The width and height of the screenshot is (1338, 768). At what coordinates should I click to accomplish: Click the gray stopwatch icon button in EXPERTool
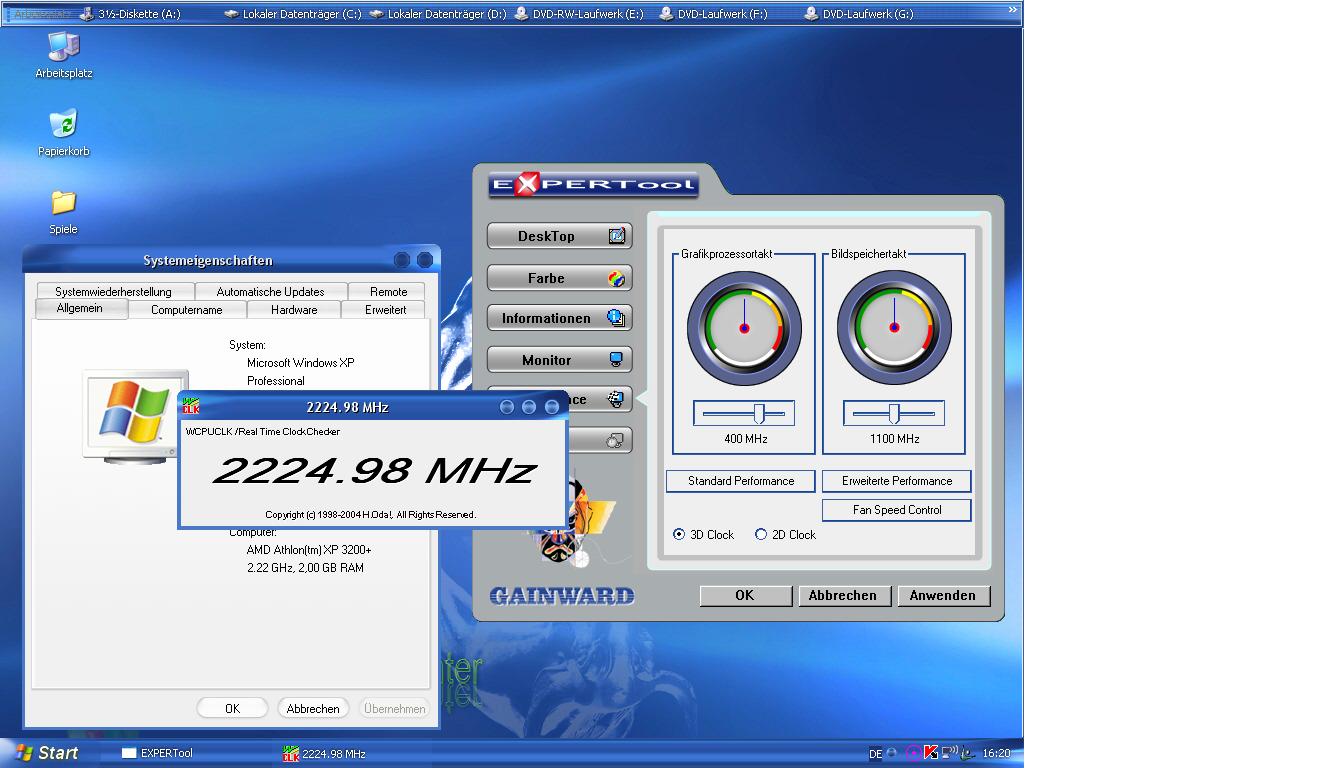click(616, 439)
